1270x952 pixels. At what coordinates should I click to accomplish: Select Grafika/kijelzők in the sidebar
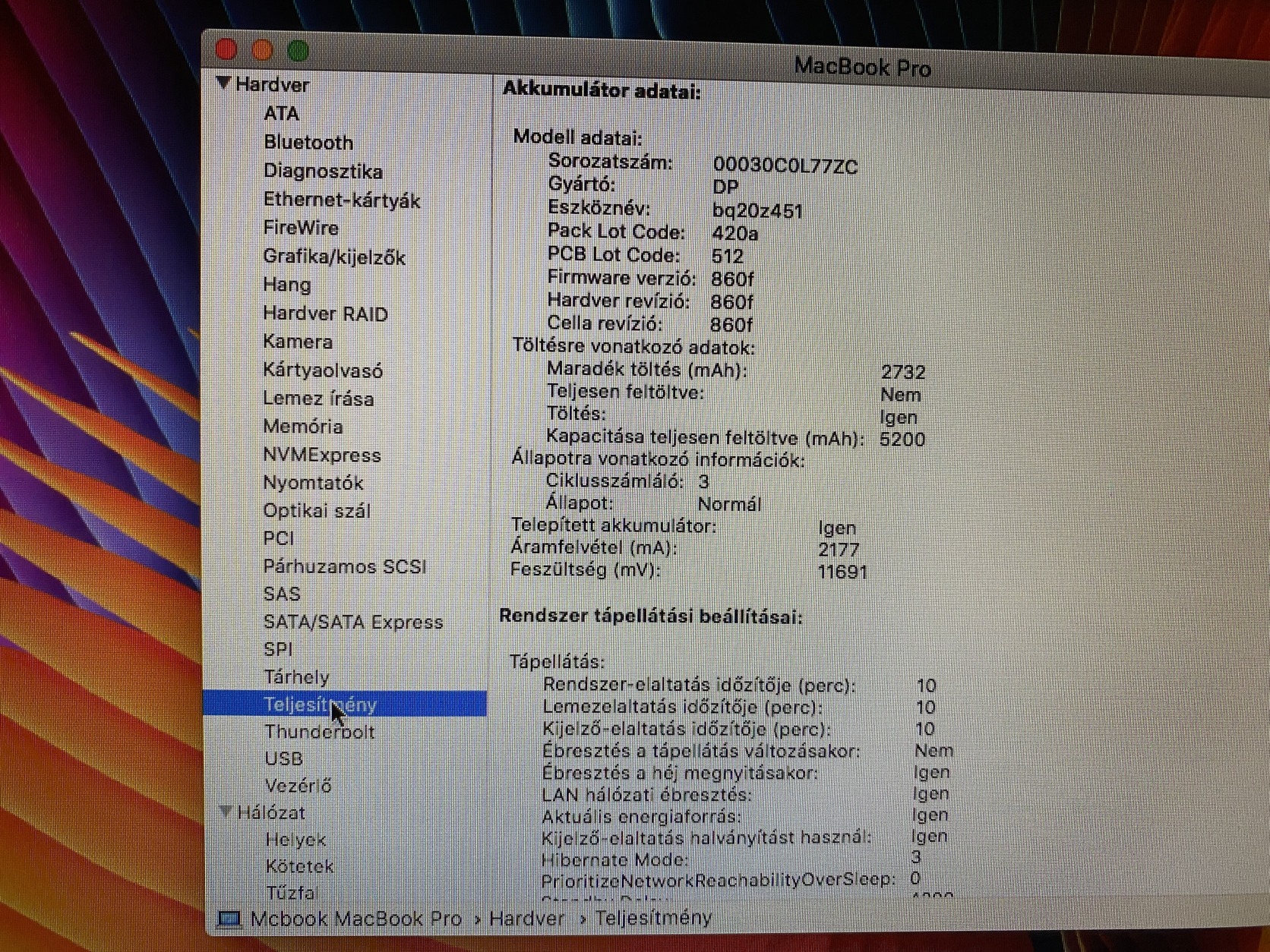pos(334,257)
